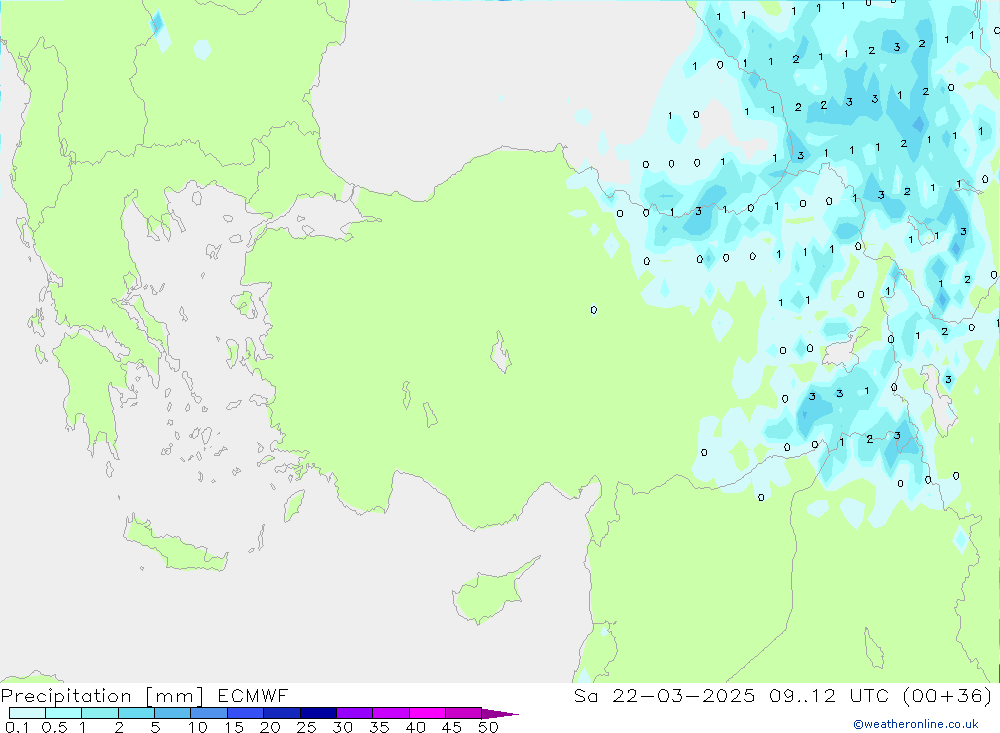Click the 0.1–0.5 mm legend color swatch
This screenshot has height=733, width=1000.
point(27,713)
